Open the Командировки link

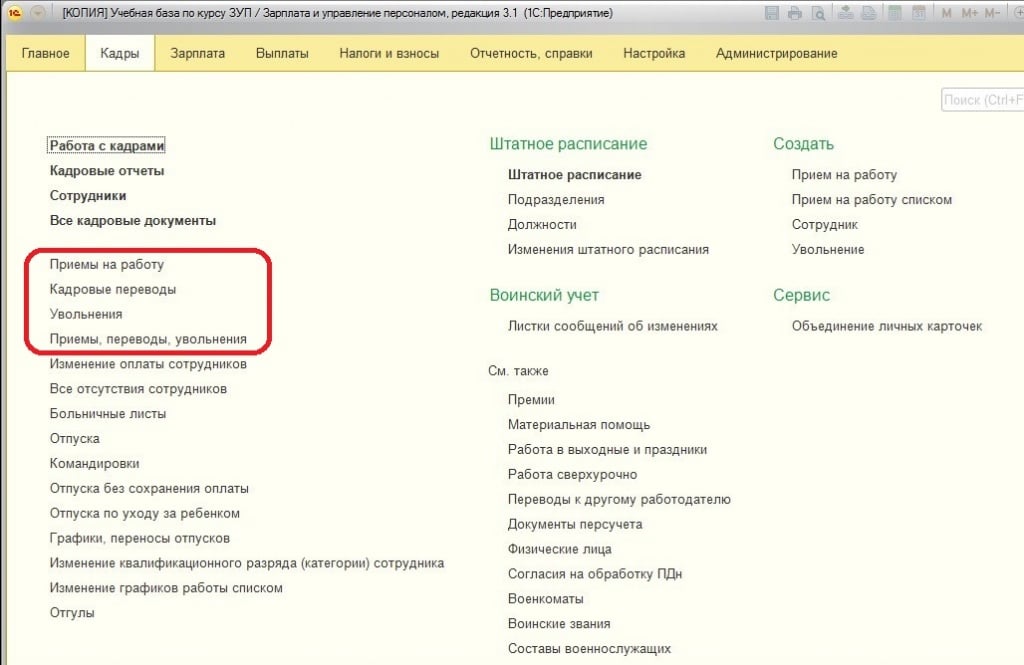95,463
